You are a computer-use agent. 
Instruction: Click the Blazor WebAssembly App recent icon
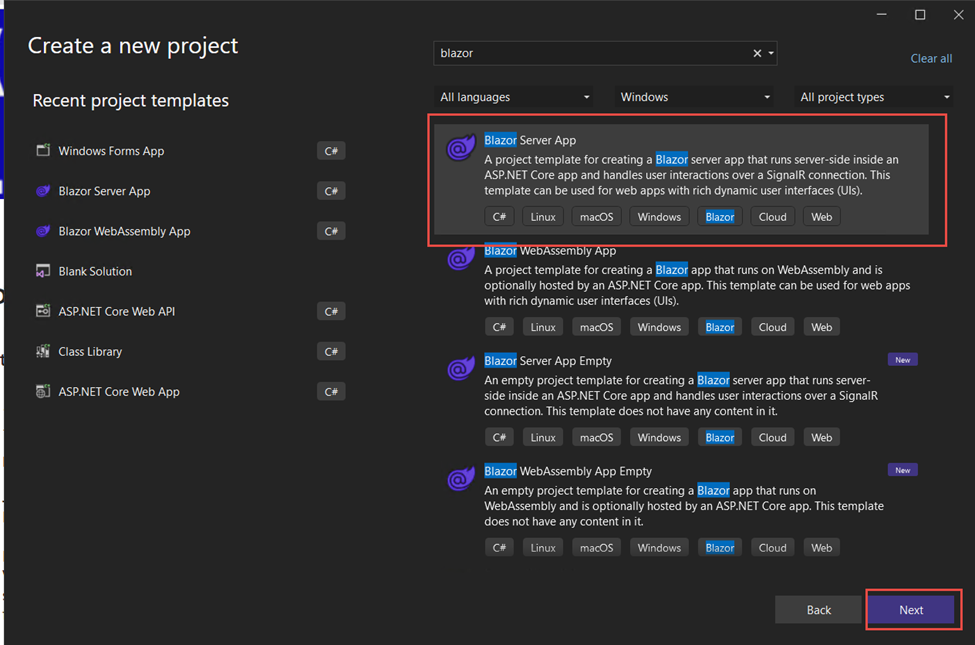(43, 231)
